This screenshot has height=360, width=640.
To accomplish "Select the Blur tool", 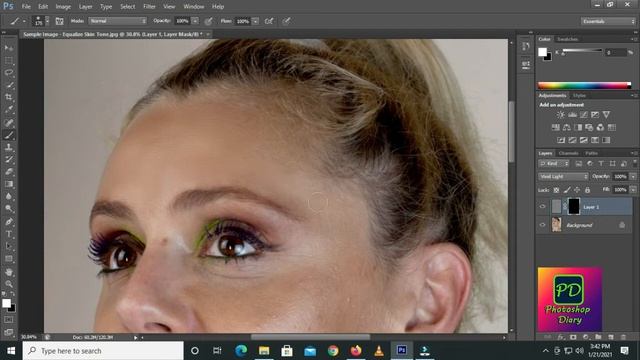I will (x=9, y=196).
